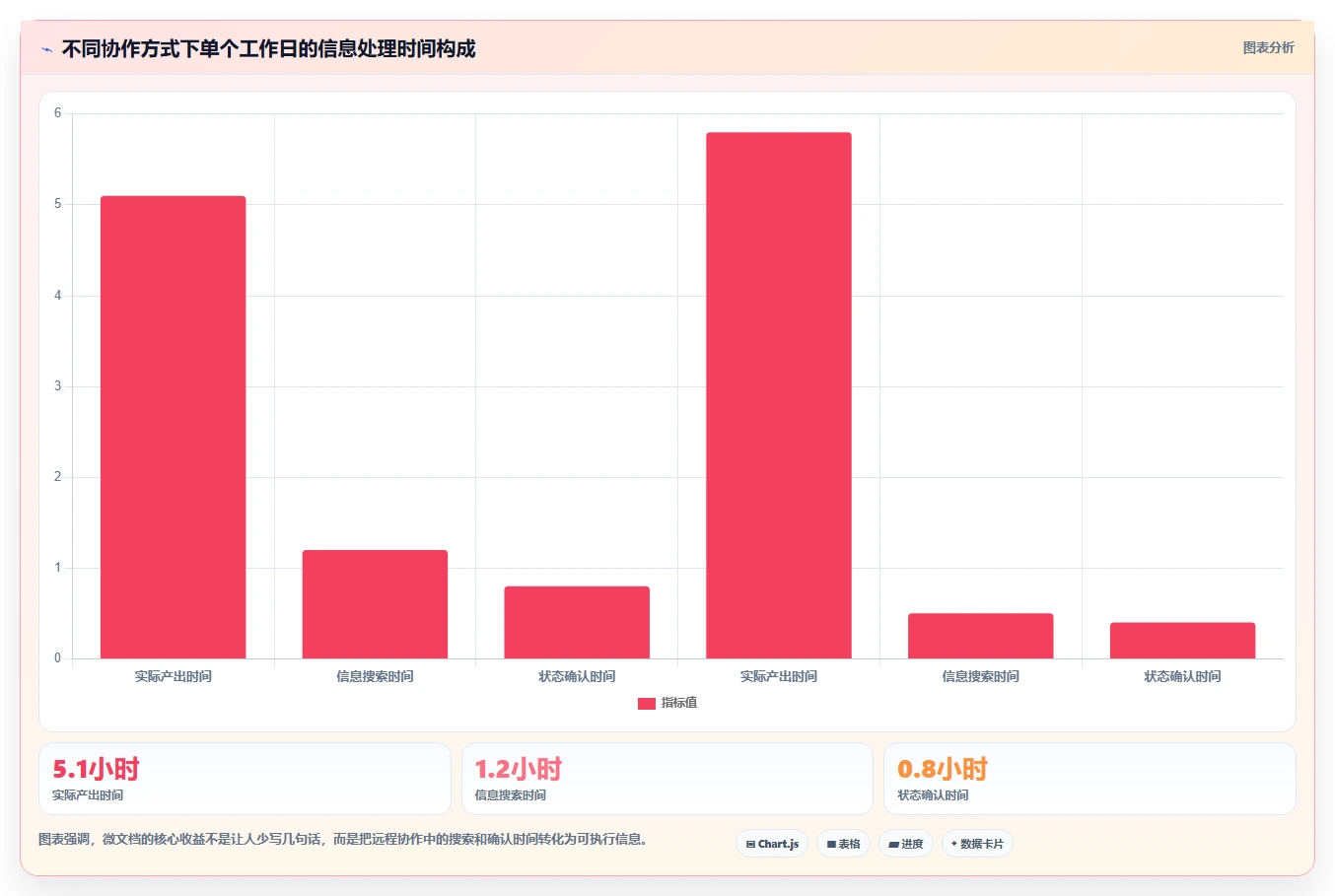Click the Chart.js tag chip
Viewport: 1335px width, 896px height.
pyautogui.click(x=772, y=844)
